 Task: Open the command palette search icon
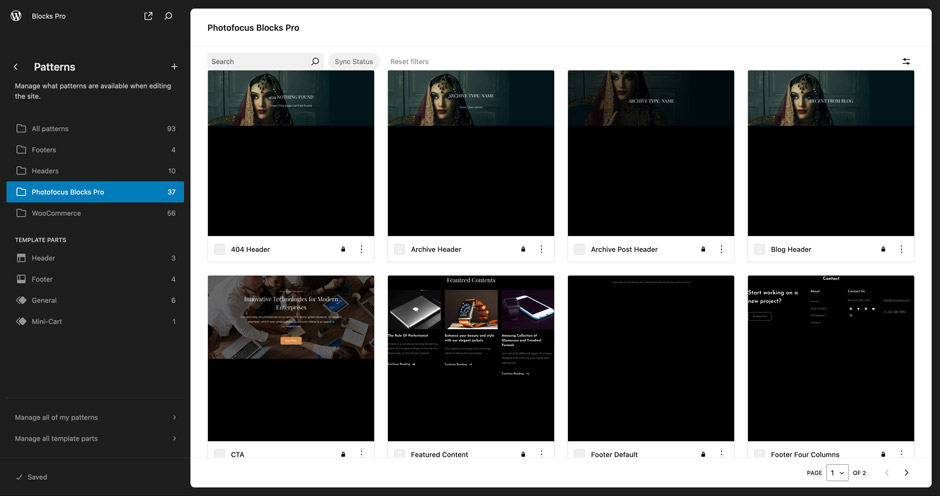tap(168, 16)
